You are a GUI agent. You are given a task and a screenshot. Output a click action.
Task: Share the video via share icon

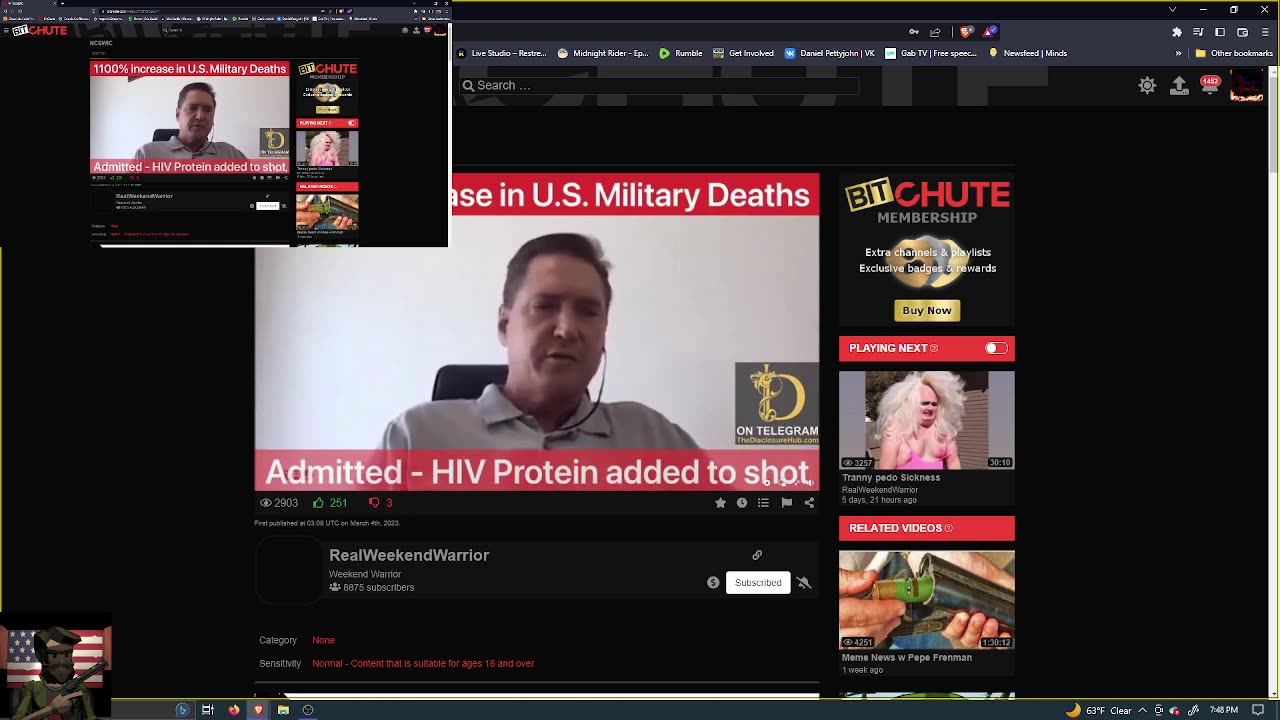(x=809, y=503)
